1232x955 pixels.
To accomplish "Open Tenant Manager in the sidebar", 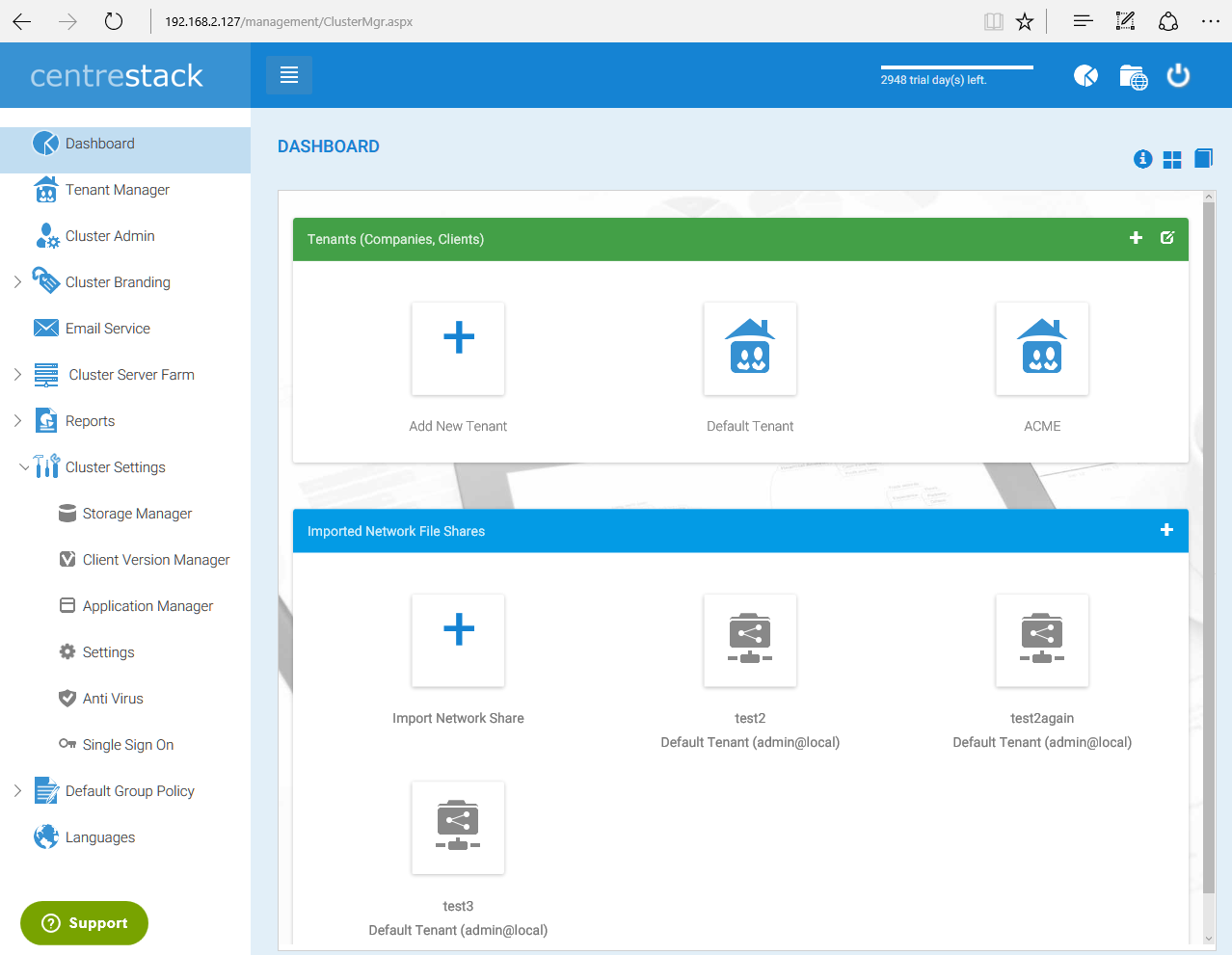I will tap(117, 190).
